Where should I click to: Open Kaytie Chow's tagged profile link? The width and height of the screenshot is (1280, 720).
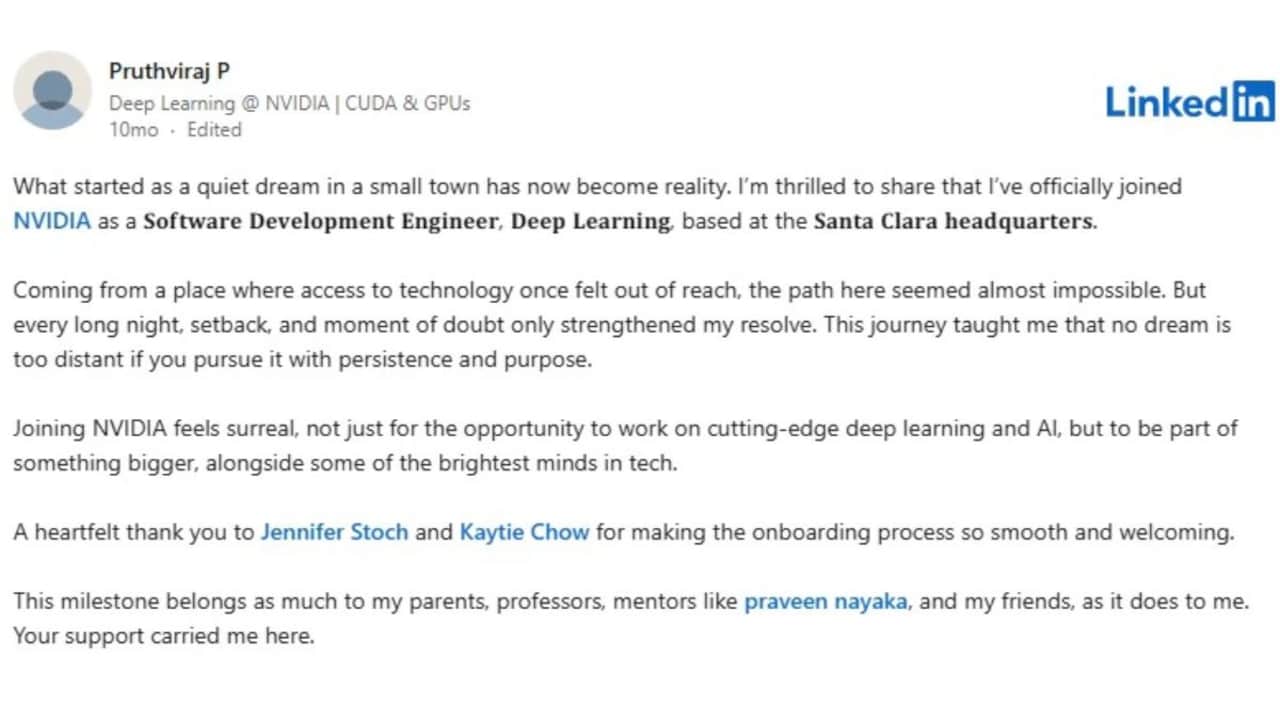click(524, 532)
